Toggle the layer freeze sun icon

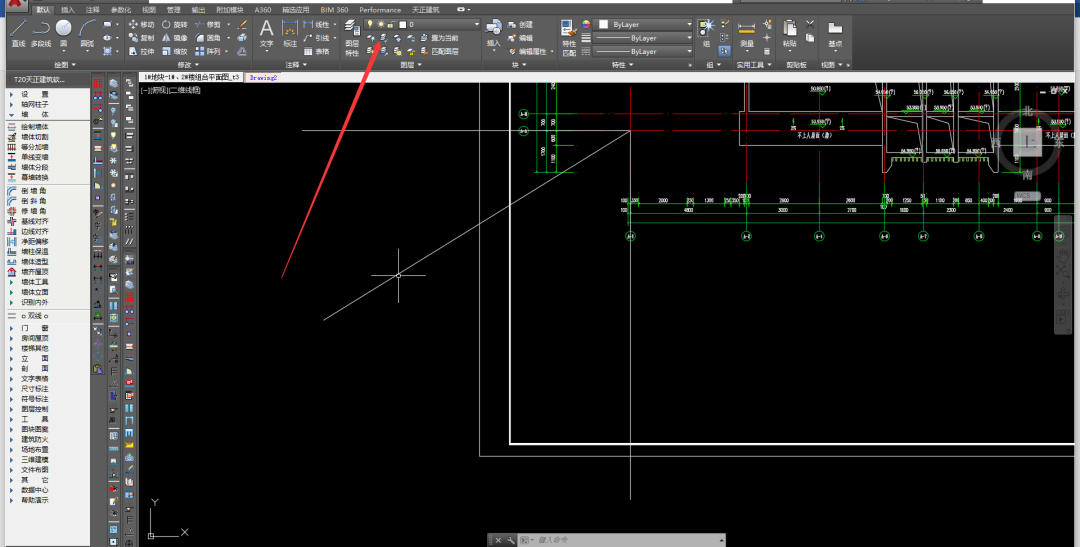[x=379, y=23]
